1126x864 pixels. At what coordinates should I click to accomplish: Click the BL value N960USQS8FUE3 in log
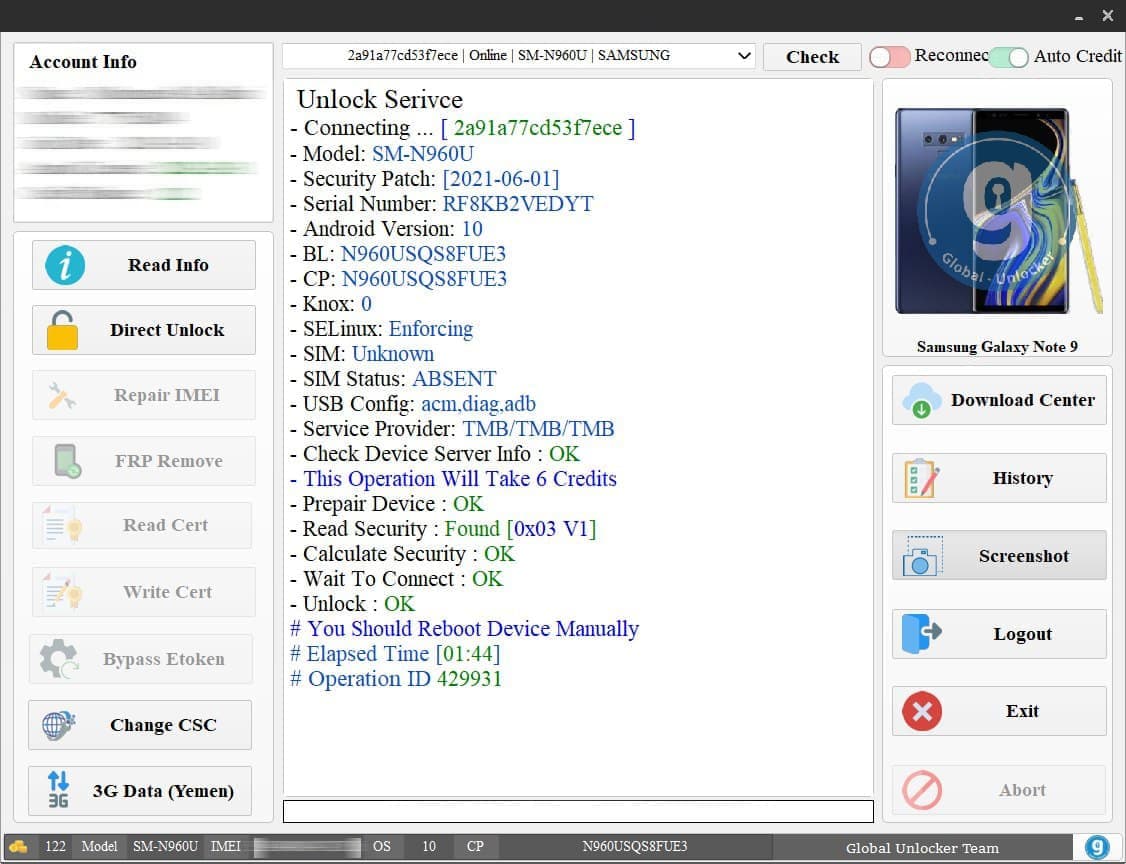pos(423,254)
